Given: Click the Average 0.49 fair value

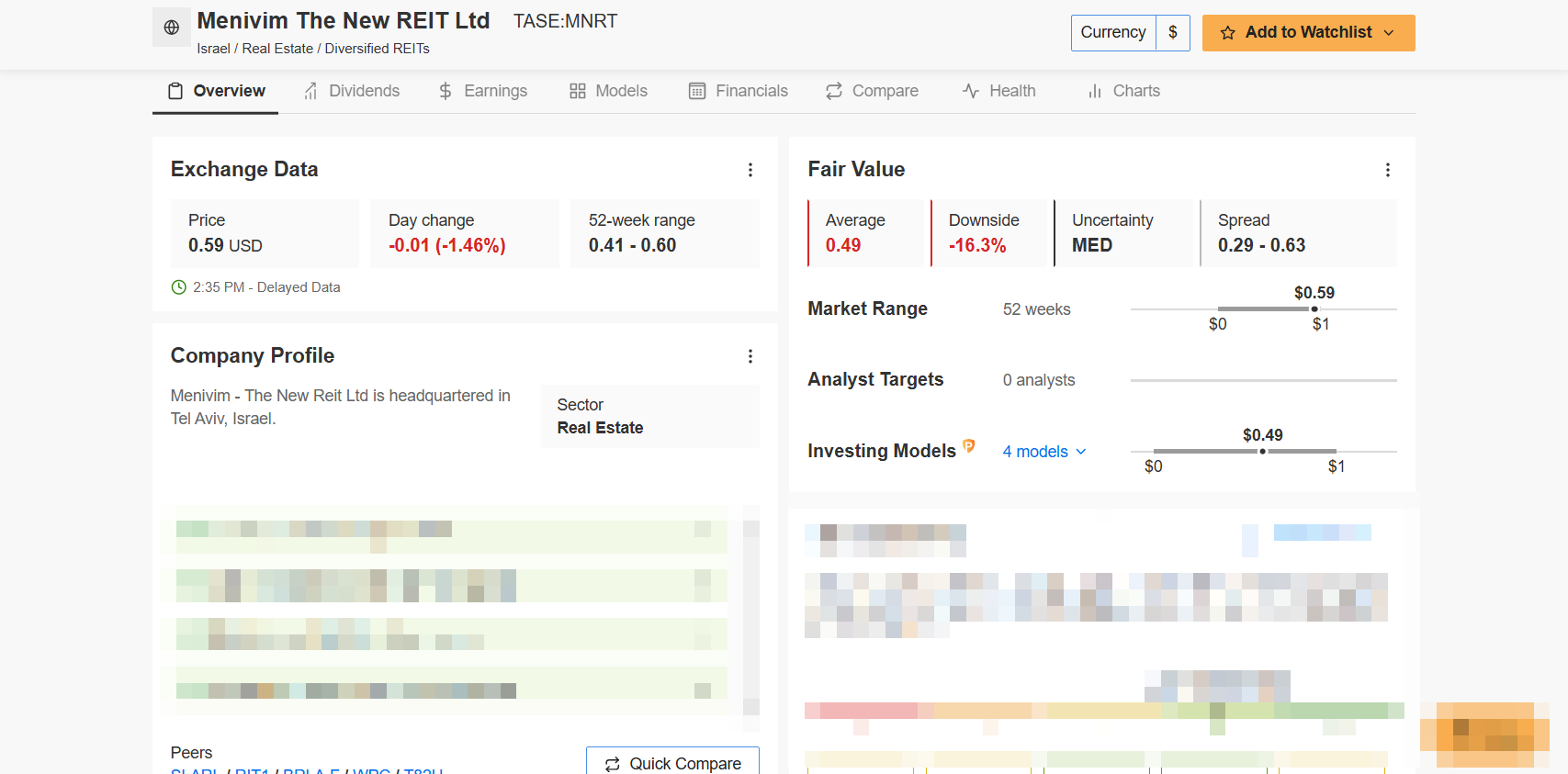Looking at the screenshot, I should (843, 245).
